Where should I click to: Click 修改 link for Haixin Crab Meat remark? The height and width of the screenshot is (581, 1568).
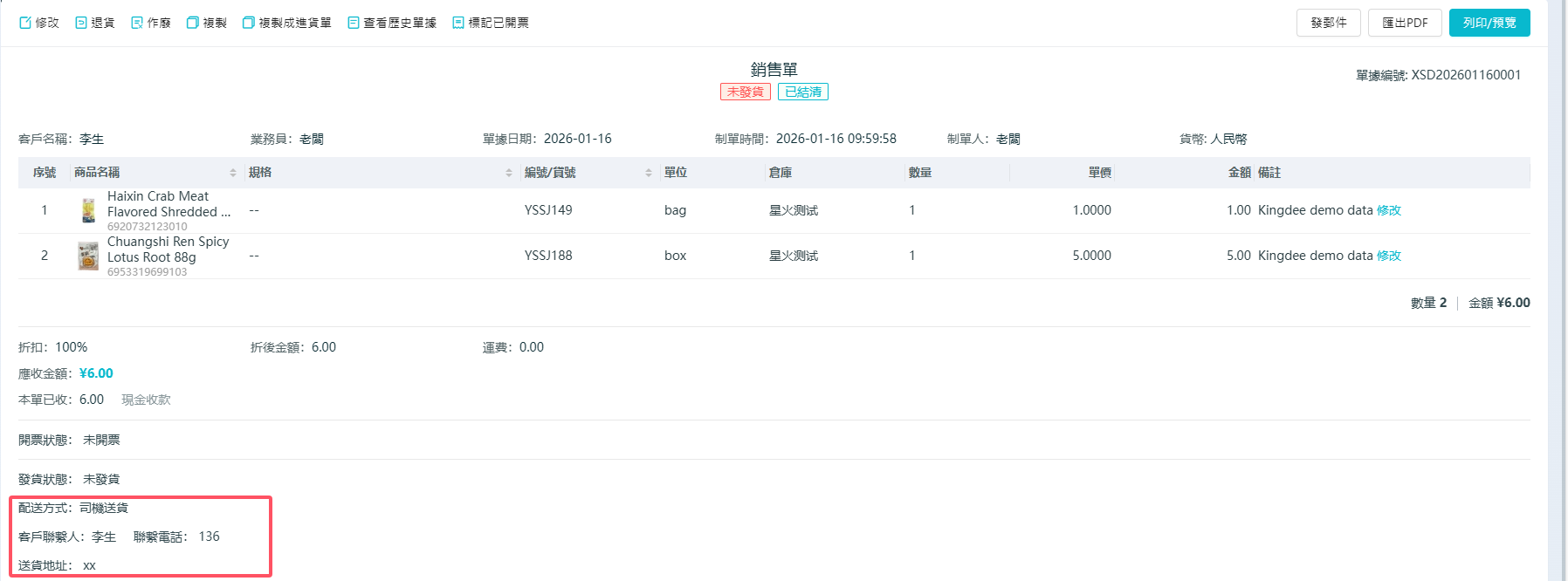[x=1388, y=210]
